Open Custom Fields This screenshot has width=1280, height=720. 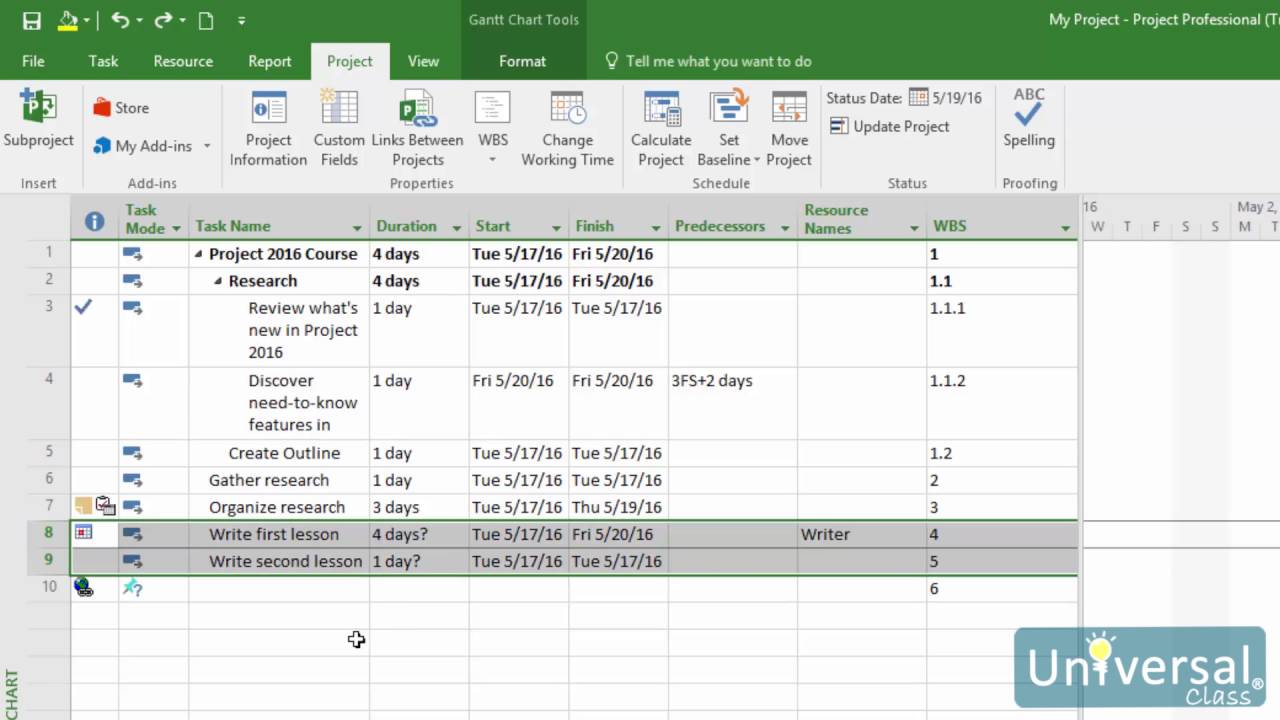point(339,128)
